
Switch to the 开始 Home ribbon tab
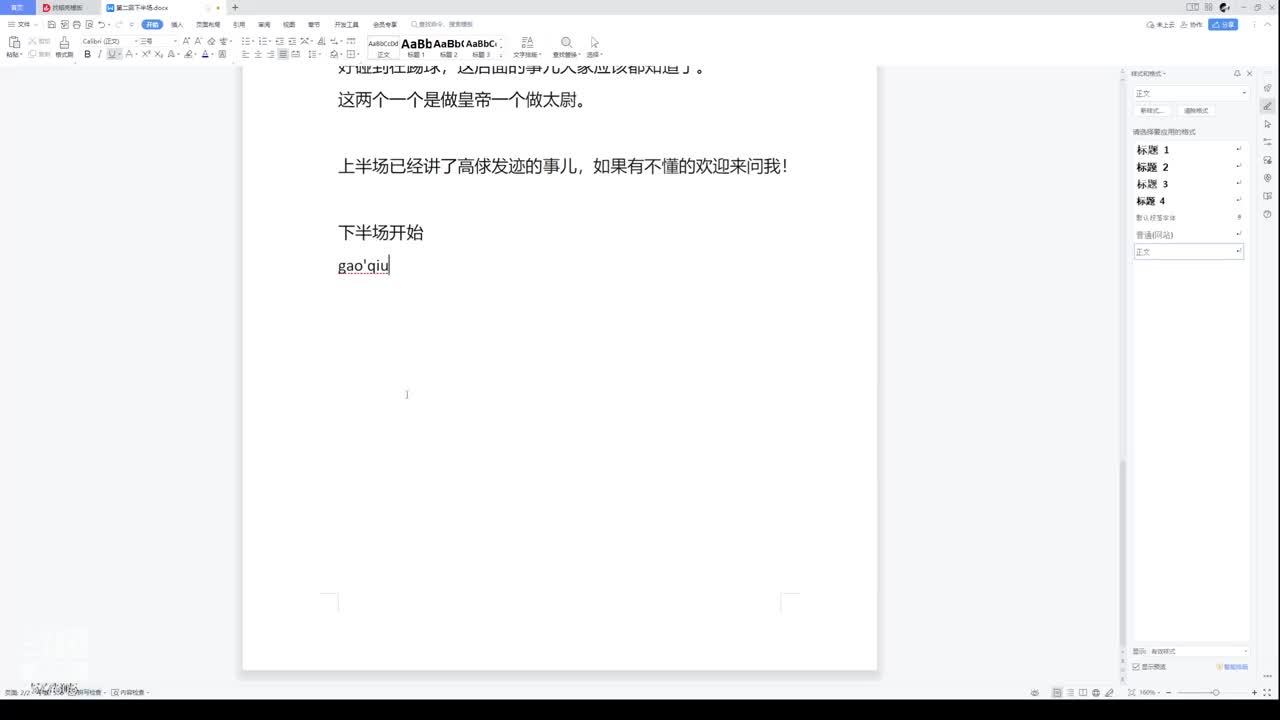[x=152, y=24]
